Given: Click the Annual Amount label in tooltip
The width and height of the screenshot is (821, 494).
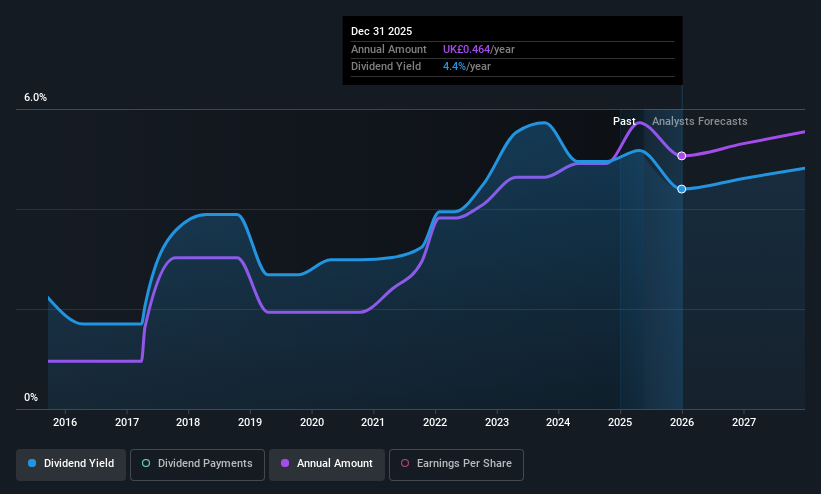Looking at the screenshot, I should [x=389, y=49].
